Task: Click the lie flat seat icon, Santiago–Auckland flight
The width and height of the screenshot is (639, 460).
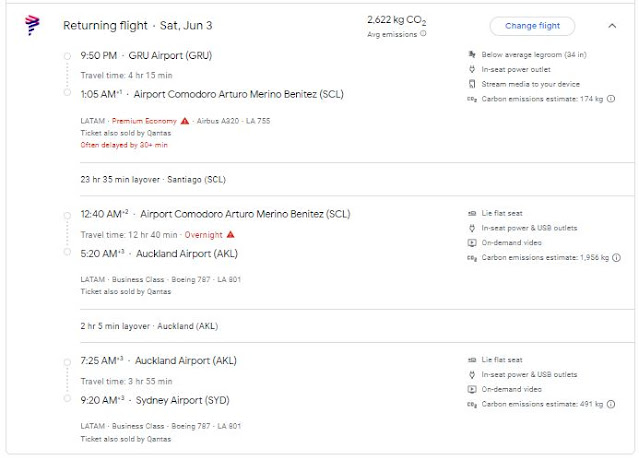Action: tap(471, 214)
